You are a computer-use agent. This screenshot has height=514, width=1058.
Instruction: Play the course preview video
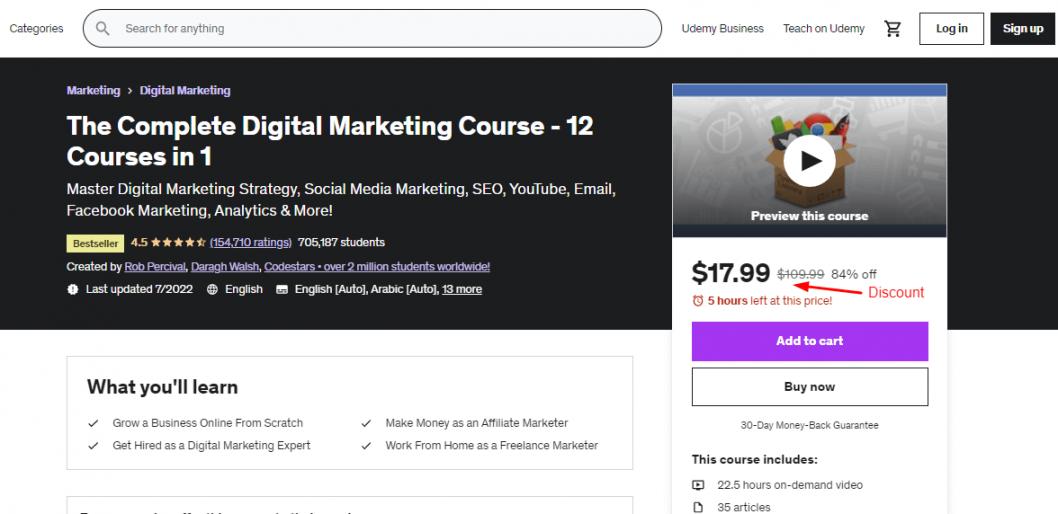coord(809,159)
